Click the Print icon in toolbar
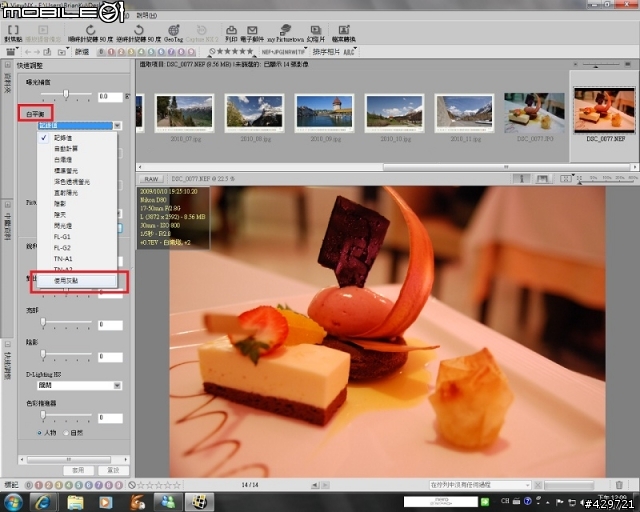Screen dimensions: 640x512 [x=231, y=33]
